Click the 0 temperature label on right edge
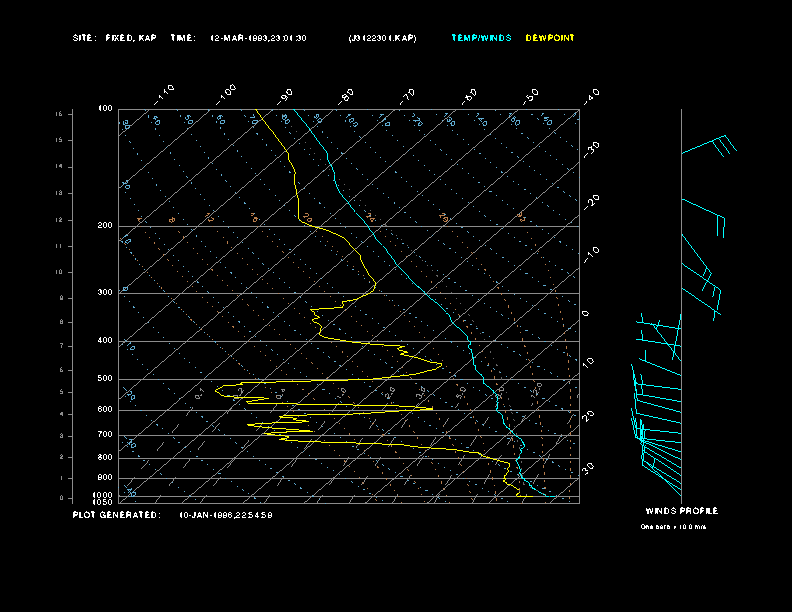This screenshot has height=612, width=792. (586, 313)
